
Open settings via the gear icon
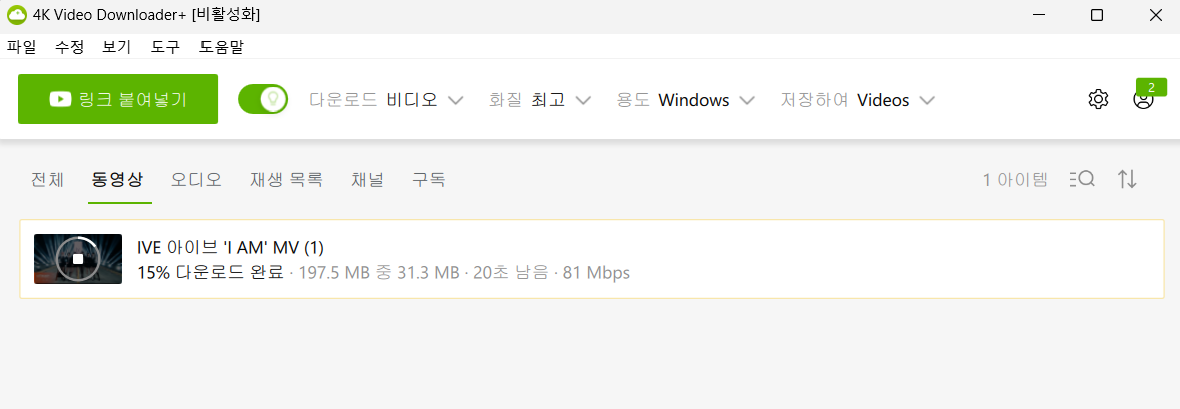click(1099, 99)
